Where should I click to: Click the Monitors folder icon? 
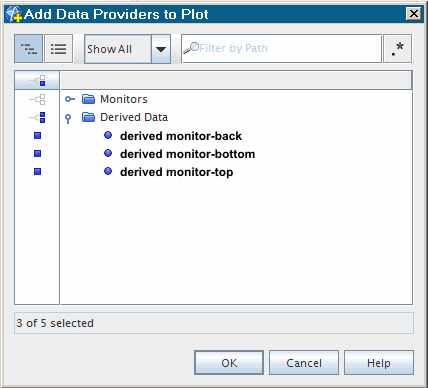click(x=88, y=99)
